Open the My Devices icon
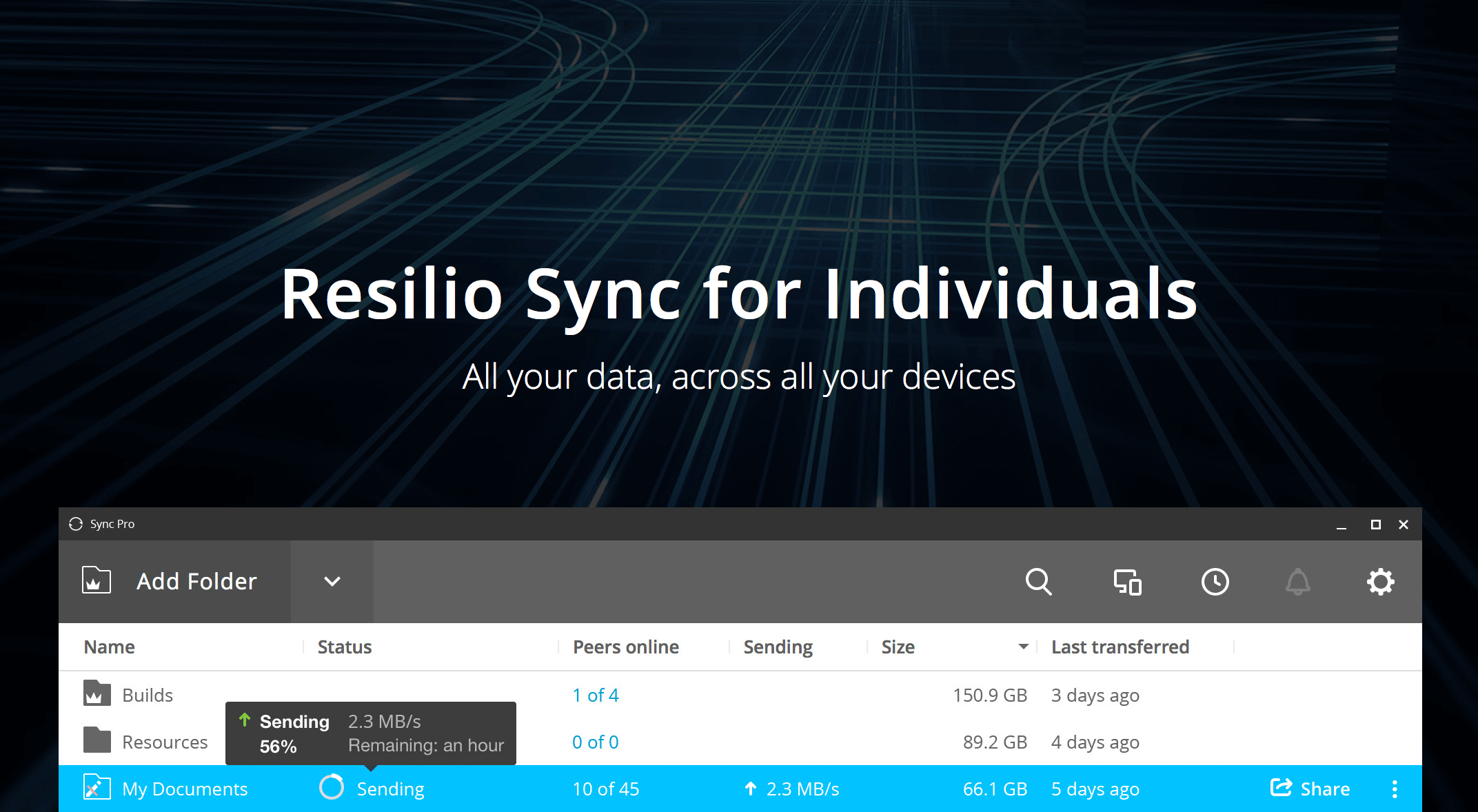 click(x=1127, y=582)
